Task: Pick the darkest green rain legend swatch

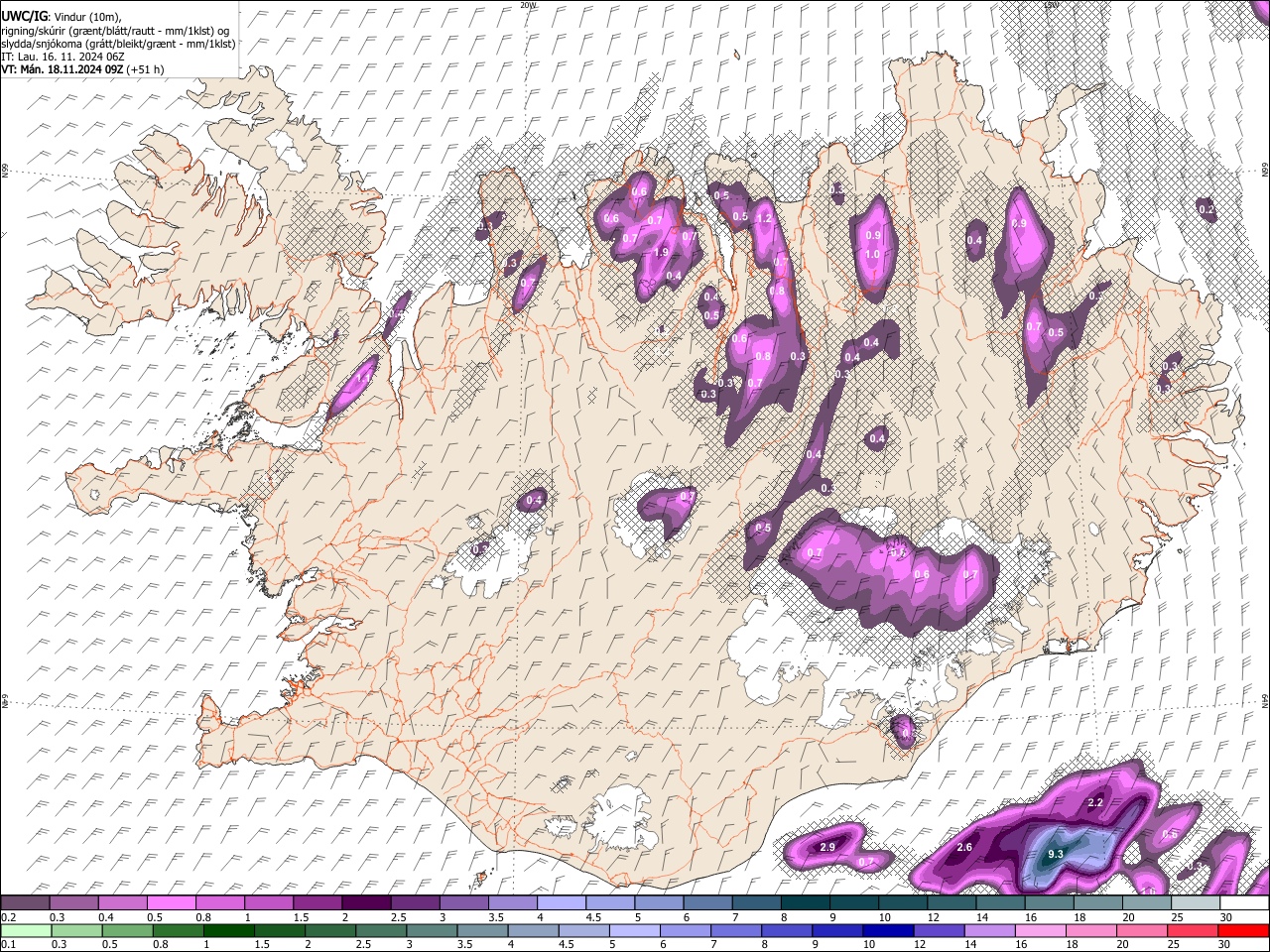Action: tap(228, 930)
